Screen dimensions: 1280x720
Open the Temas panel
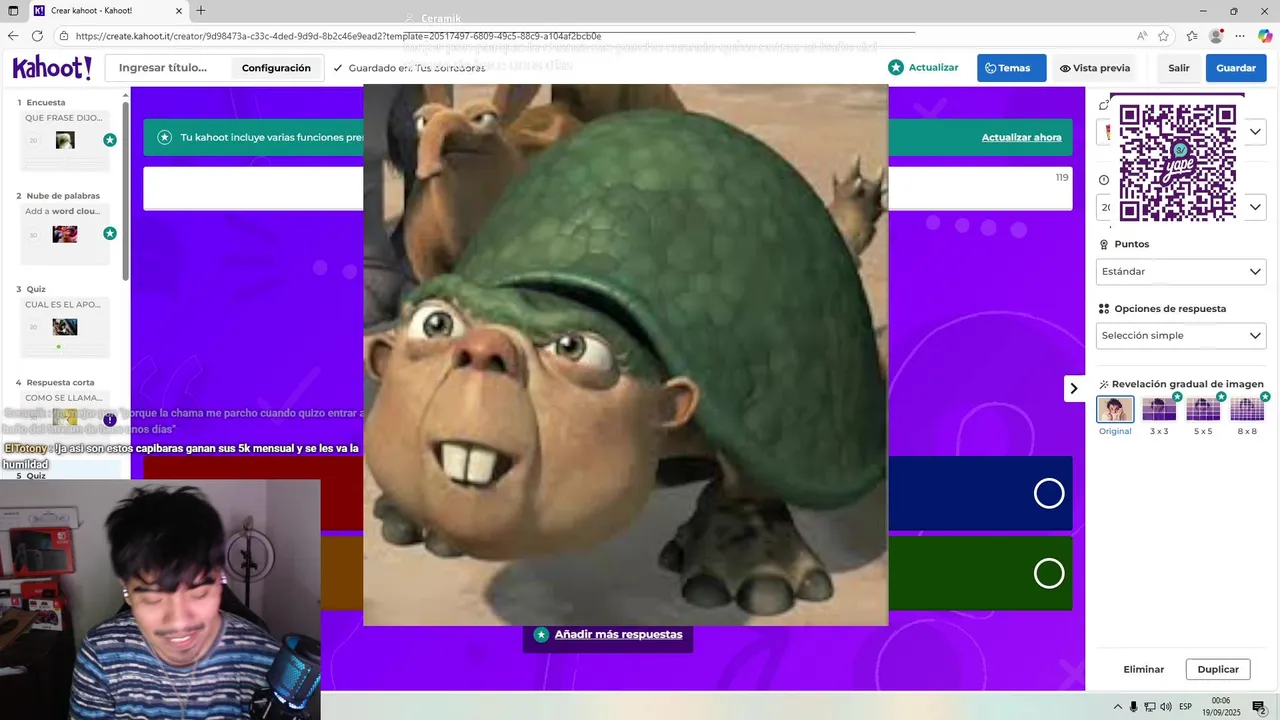[x=1011, y=68]
